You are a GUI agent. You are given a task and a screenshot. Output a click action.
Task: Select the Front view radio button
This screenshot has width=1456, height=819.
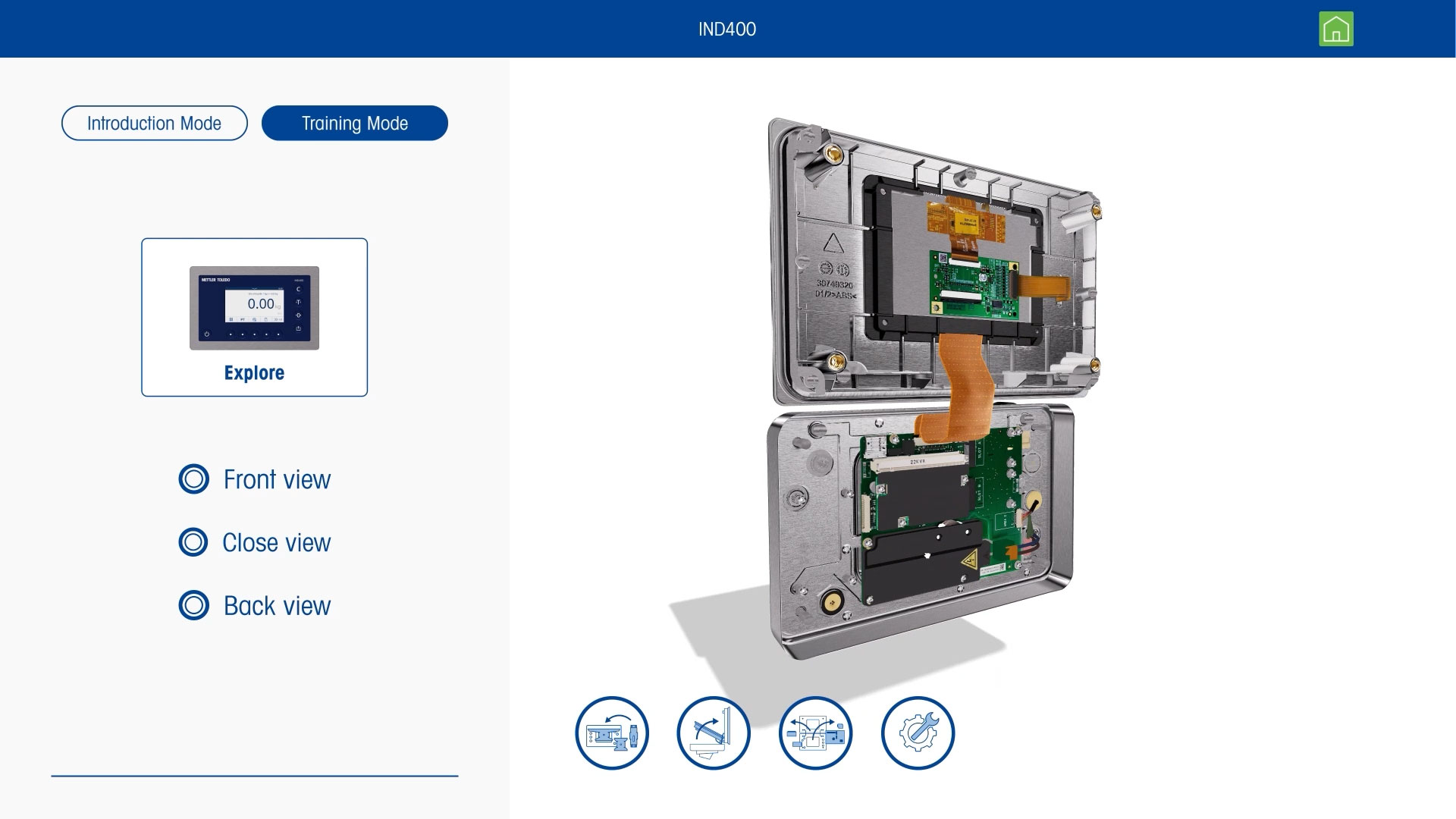point(193,479)
